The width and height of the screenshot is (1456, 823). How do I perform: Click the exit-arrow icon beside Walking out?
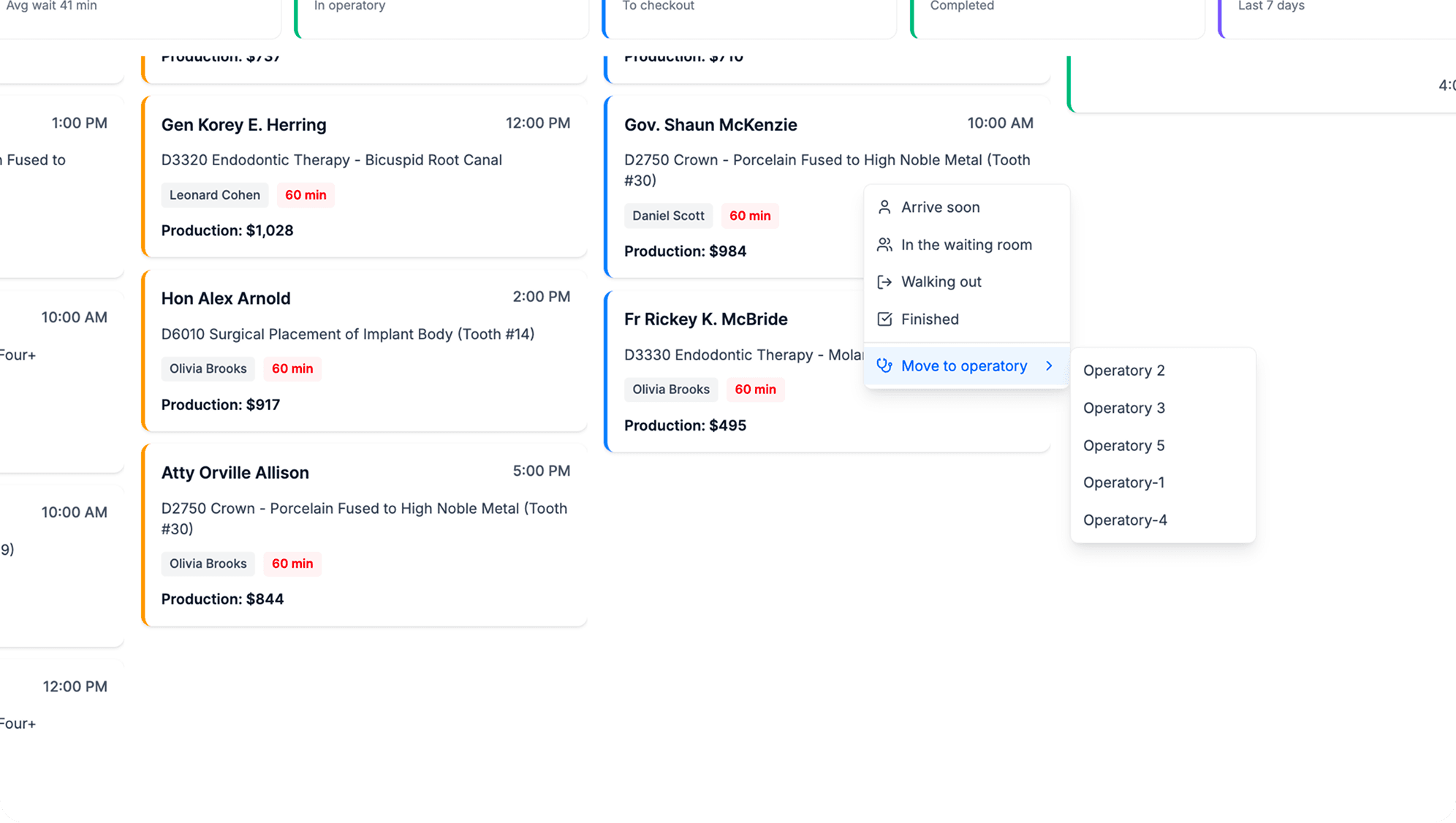884,282
